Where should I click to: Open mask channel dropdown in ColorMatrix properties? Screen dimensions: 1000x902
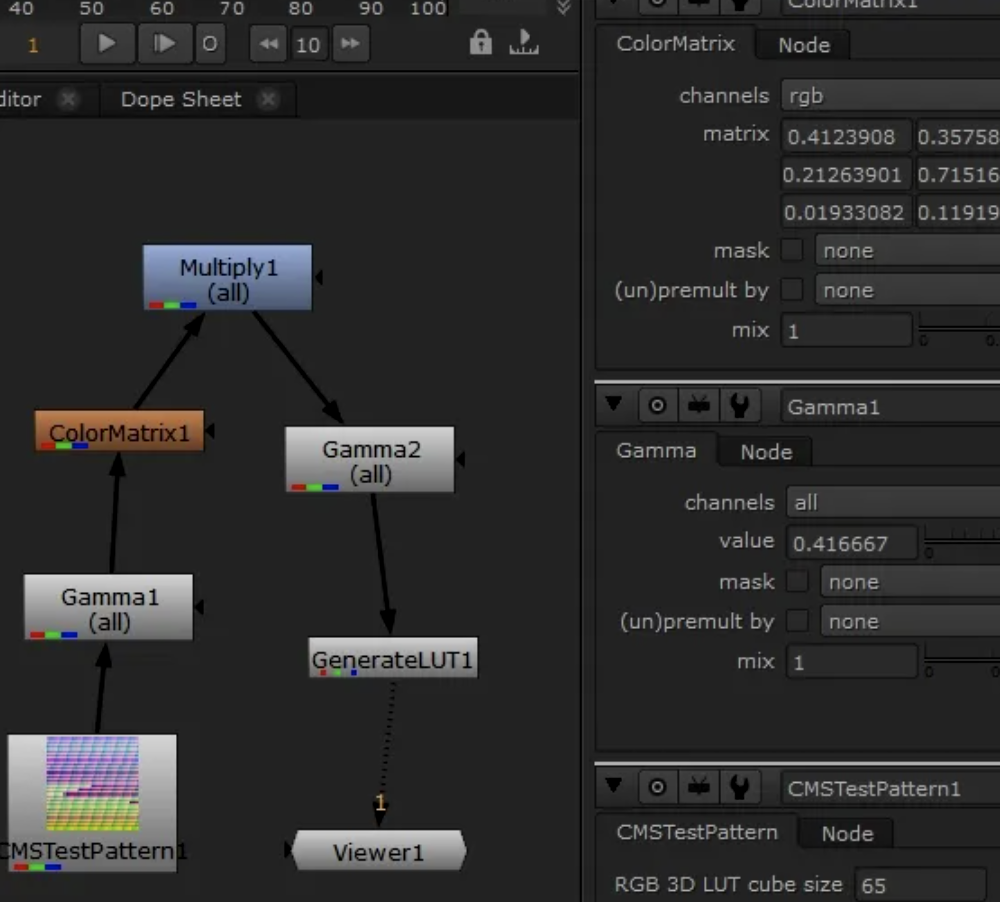coord(908,251)
